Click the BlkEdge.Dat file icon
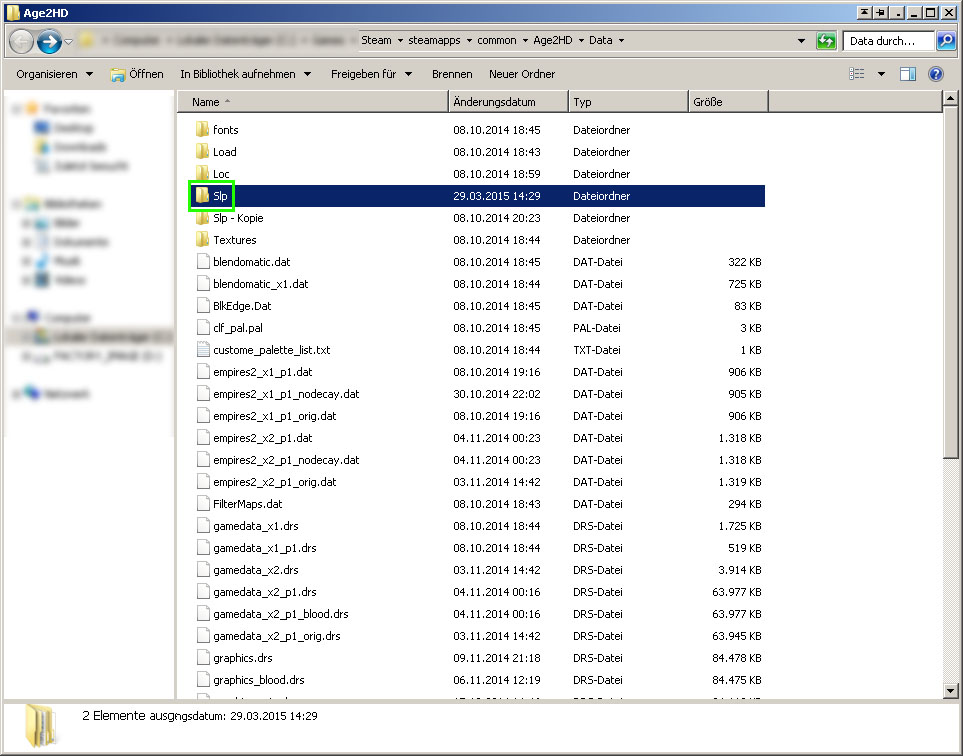963x756 pixels. tap(203, 306)
